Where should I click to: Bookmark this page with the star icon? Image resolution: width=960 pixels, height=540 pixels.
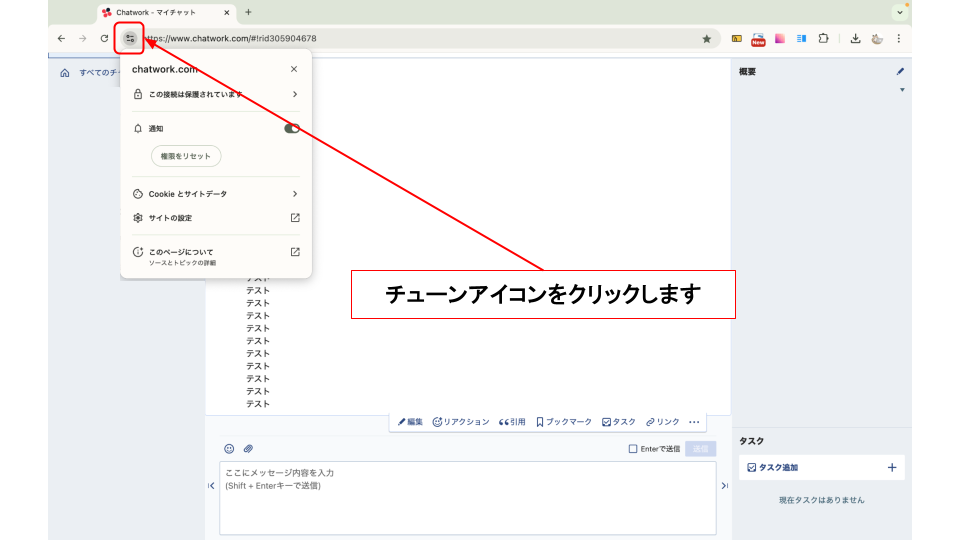[707, 39]
